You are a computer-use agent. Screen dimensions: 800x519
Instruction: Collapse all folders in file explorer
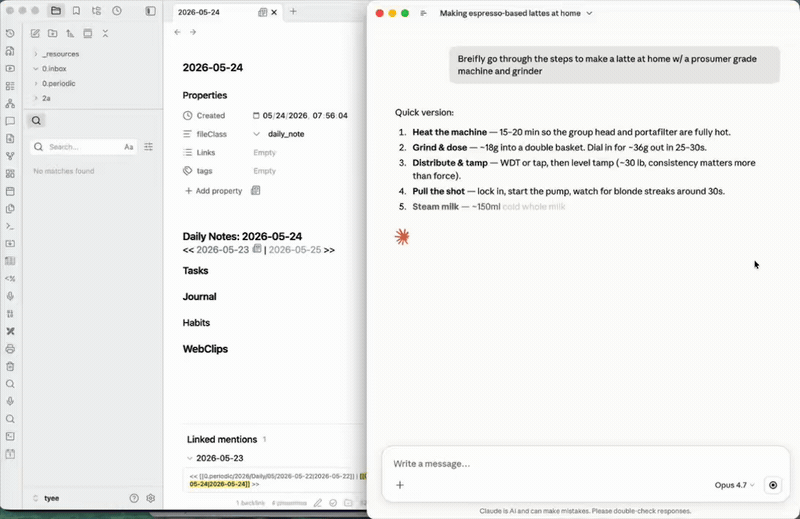click(x=105, y=33)
